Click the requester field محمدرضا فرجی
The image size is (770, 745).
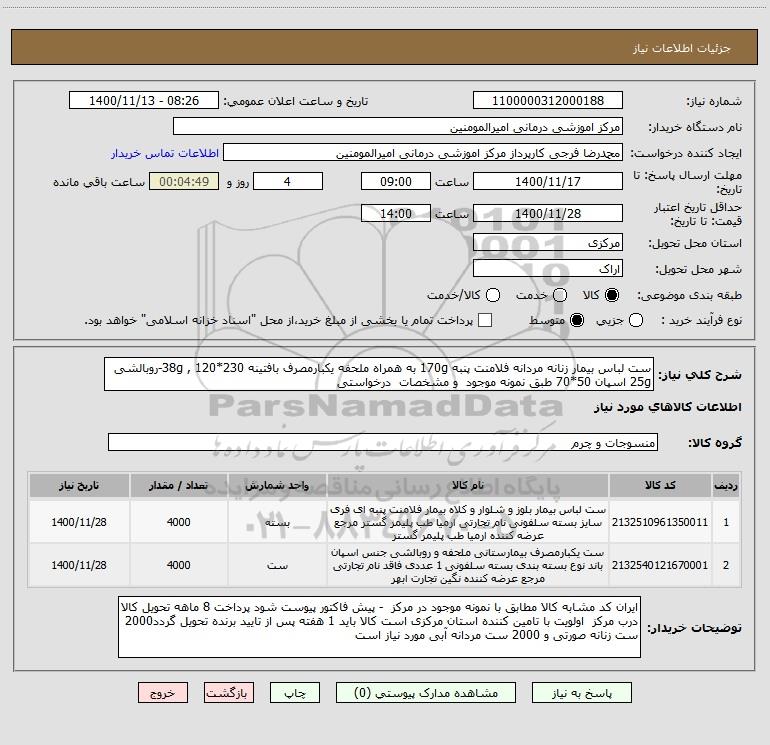(423, 153)
